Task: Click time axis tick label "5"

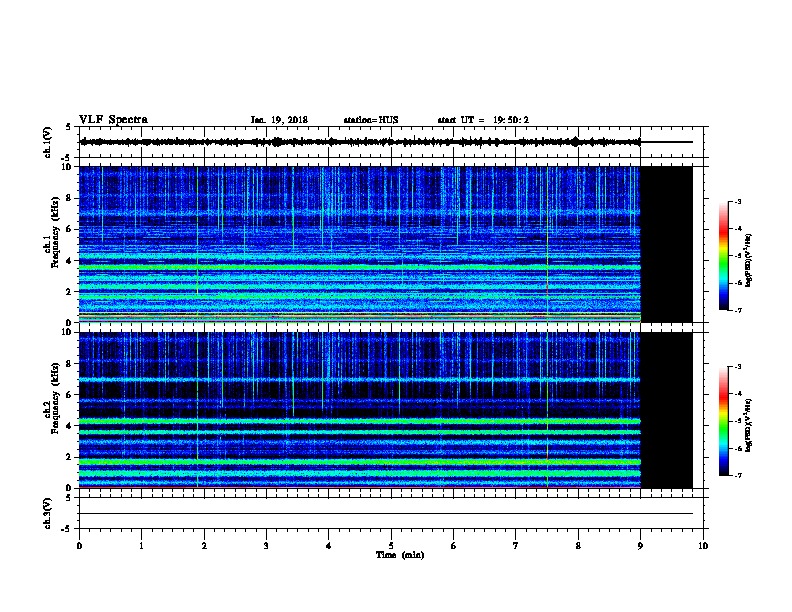Action: (391, 545)
